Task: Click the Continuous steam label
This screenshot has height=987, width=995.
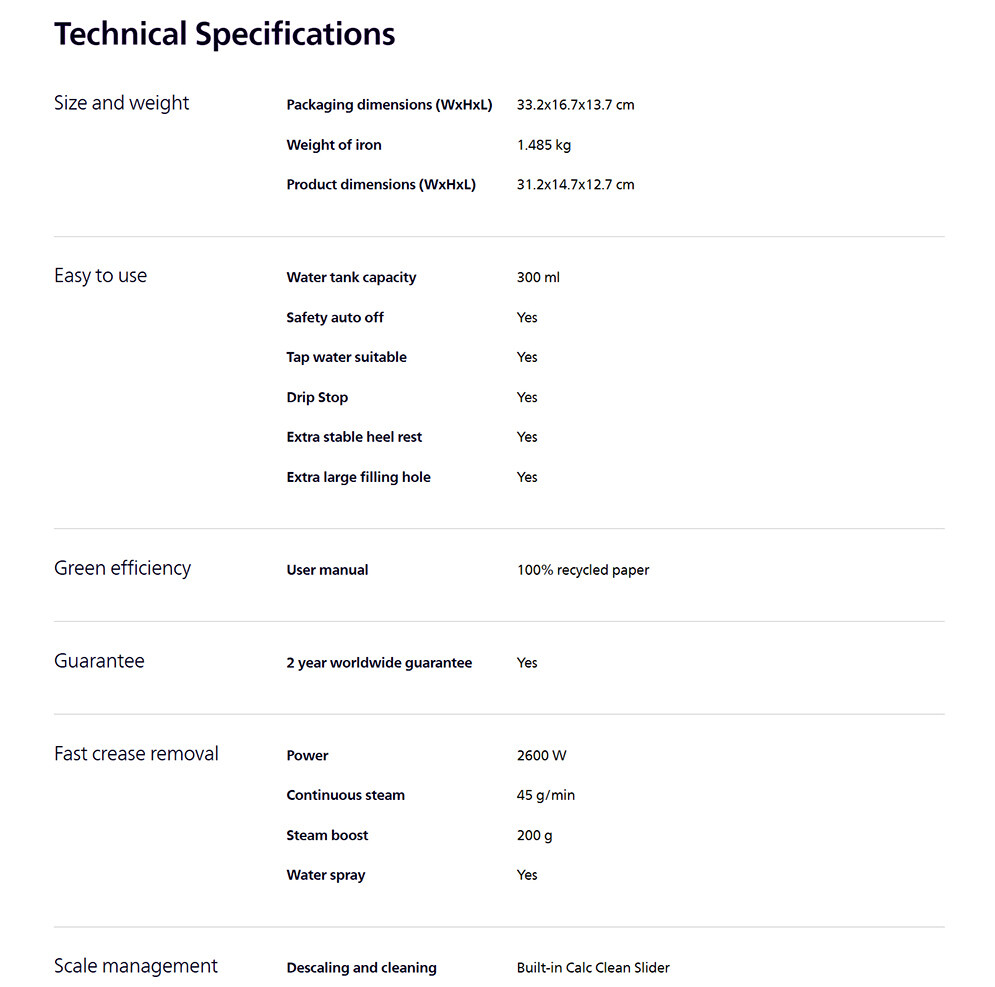Action: tap(345, 796)
